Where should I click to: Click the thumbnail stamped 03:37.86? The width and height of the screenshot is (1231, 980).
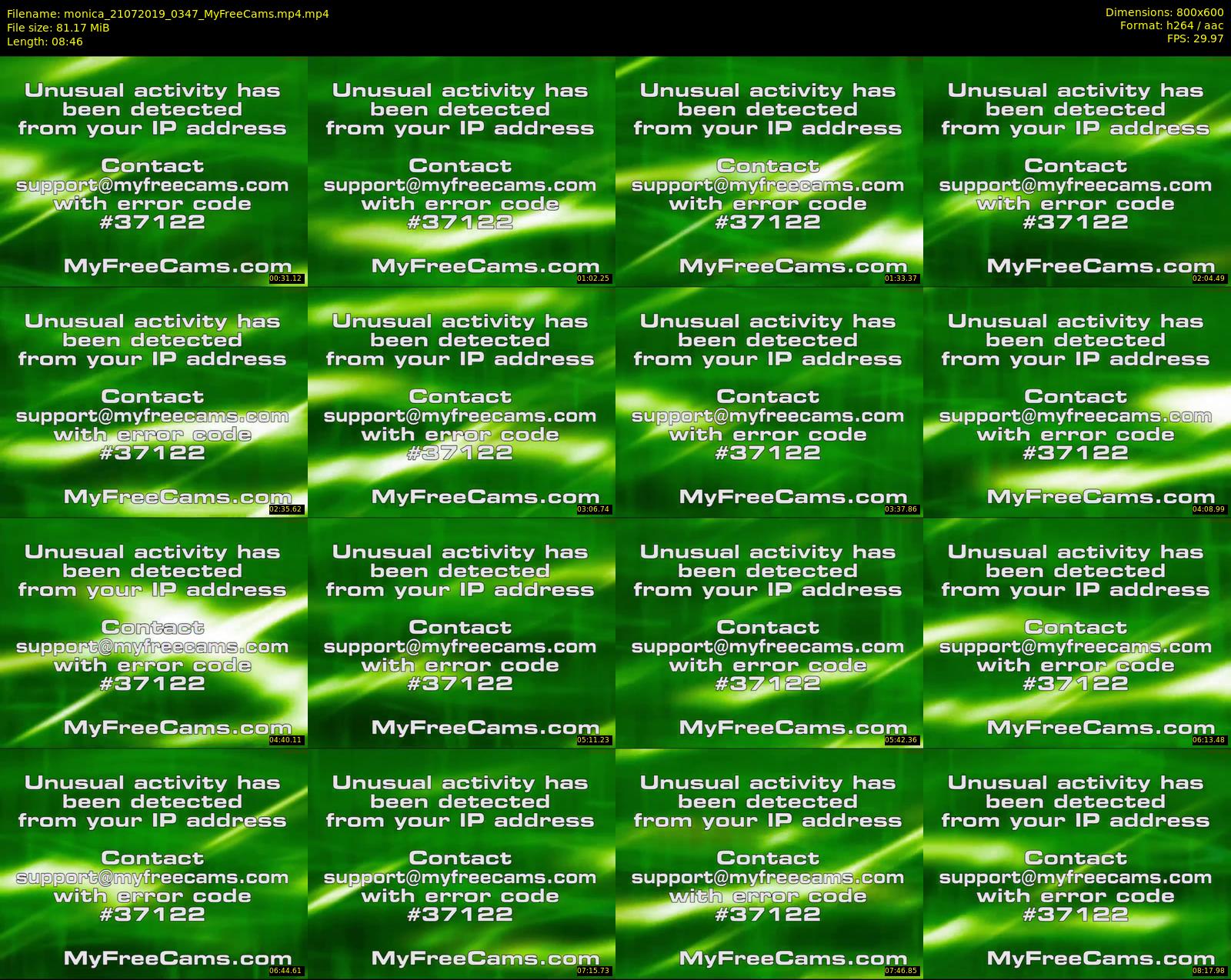tap(769, 402)
